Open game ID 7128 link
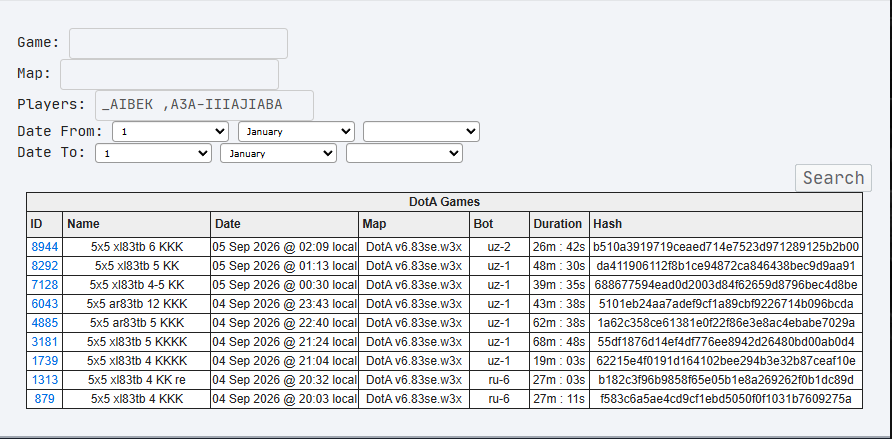Viewport: 892px width, 439px height. click(x=44, y=284)
